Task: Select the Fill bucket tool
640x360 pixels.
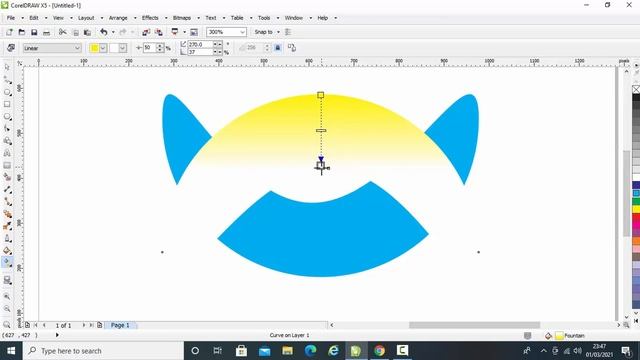Action: [x=7, y=250]
